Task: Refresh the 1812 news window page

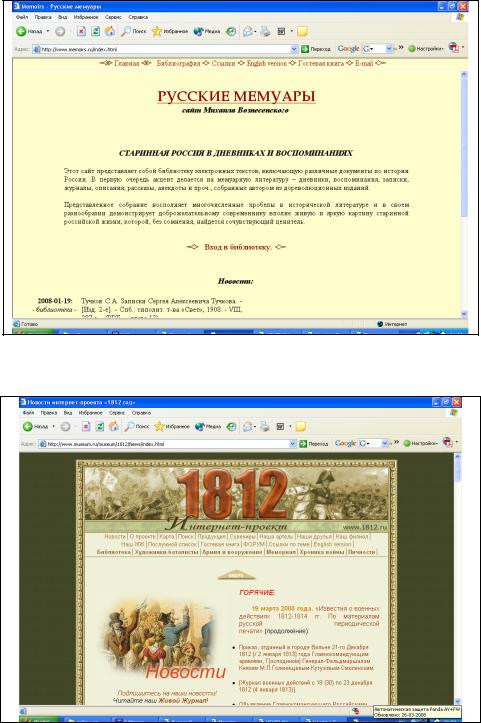Action: pyautogui.click(x=100, y=427)
